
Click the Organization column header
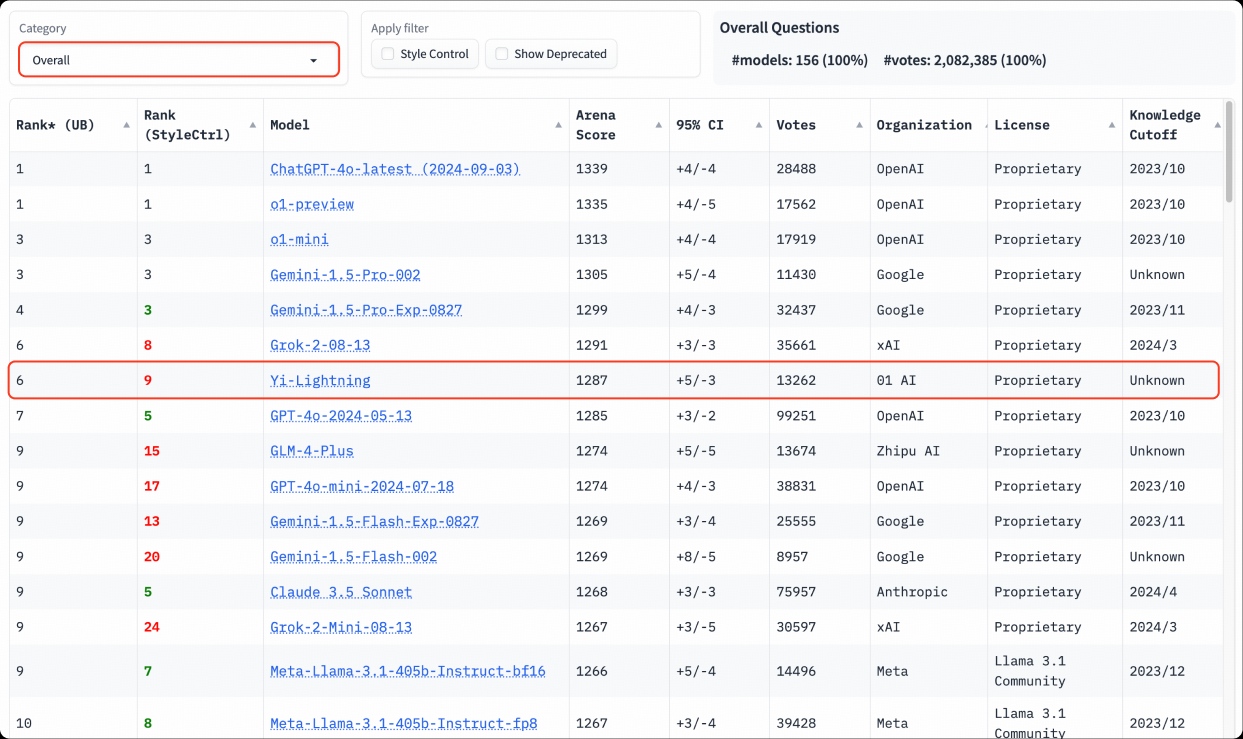click(924, 125)
